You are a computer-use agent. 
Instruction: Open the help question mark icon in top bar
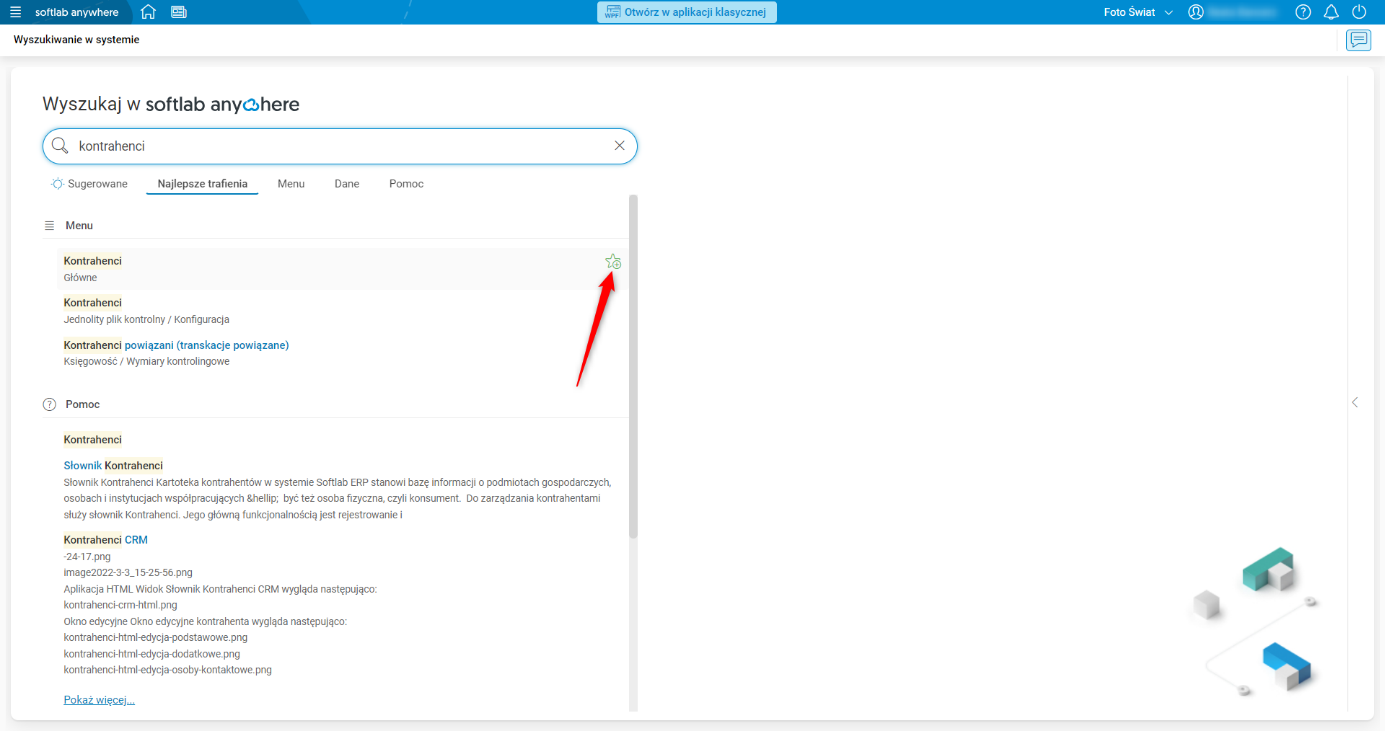[1303, 12]
